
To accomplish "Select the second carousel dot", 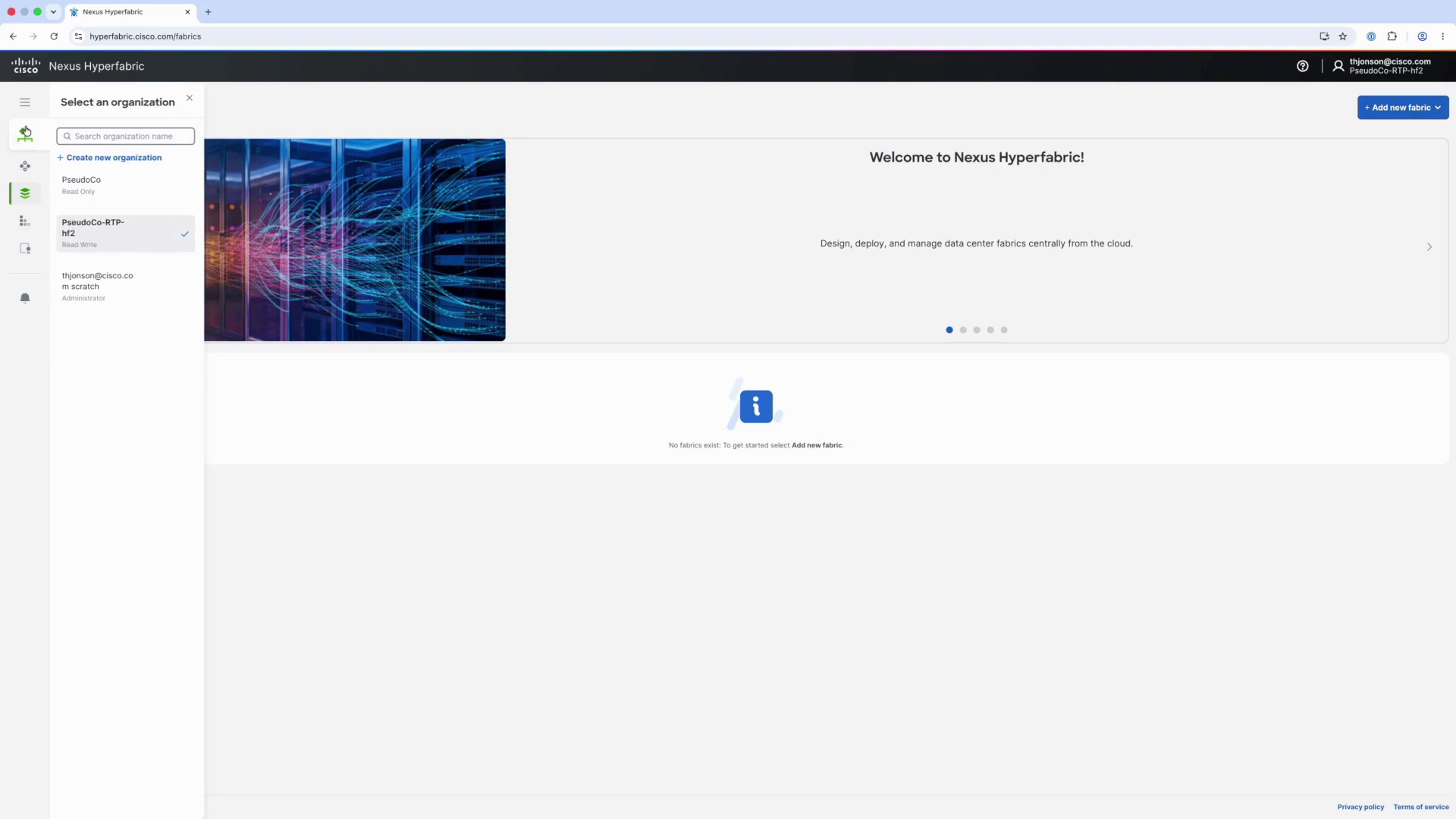I will click(963, 330).
